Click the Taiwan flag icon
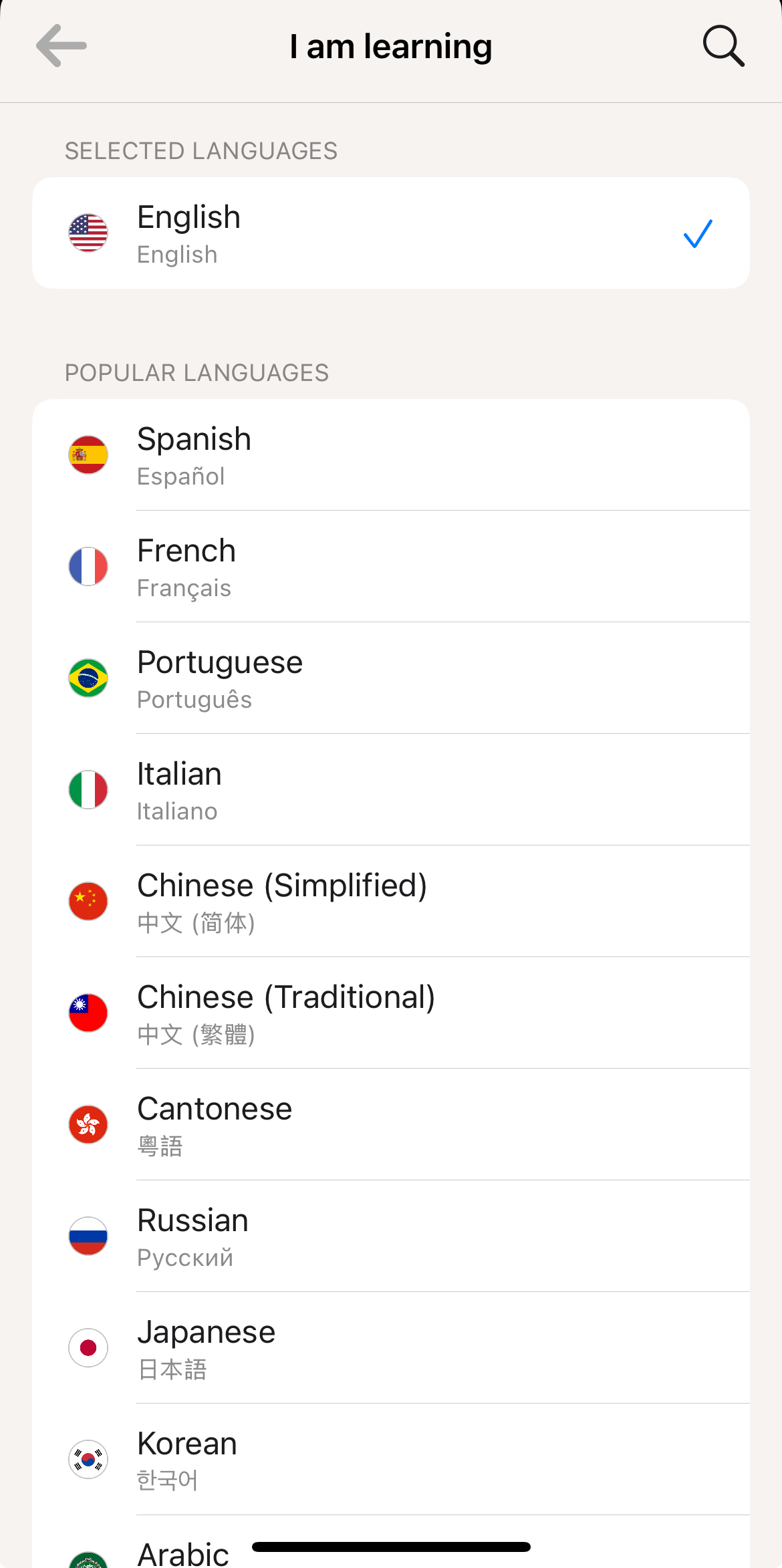782x1568 pixels. [88, 1013]
